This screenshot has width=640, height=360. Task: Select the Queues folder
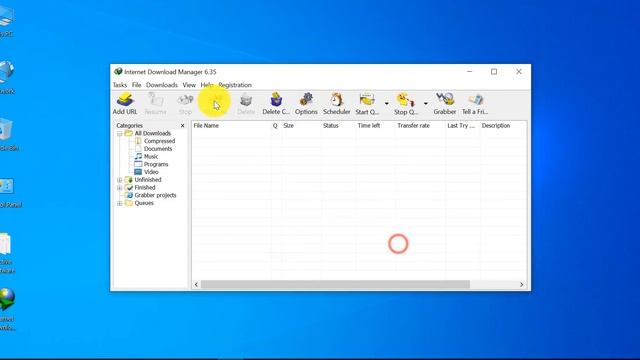tap(144, 203)
